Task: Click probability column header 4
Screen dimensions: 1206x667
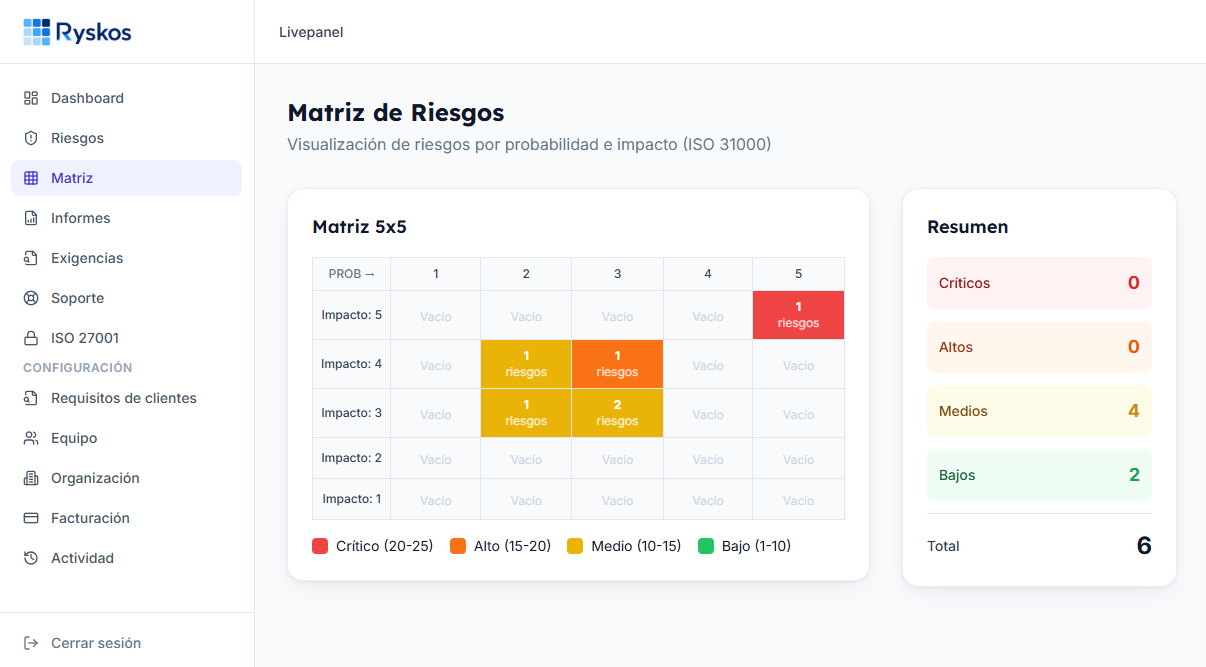Action: tap(708, 274)
